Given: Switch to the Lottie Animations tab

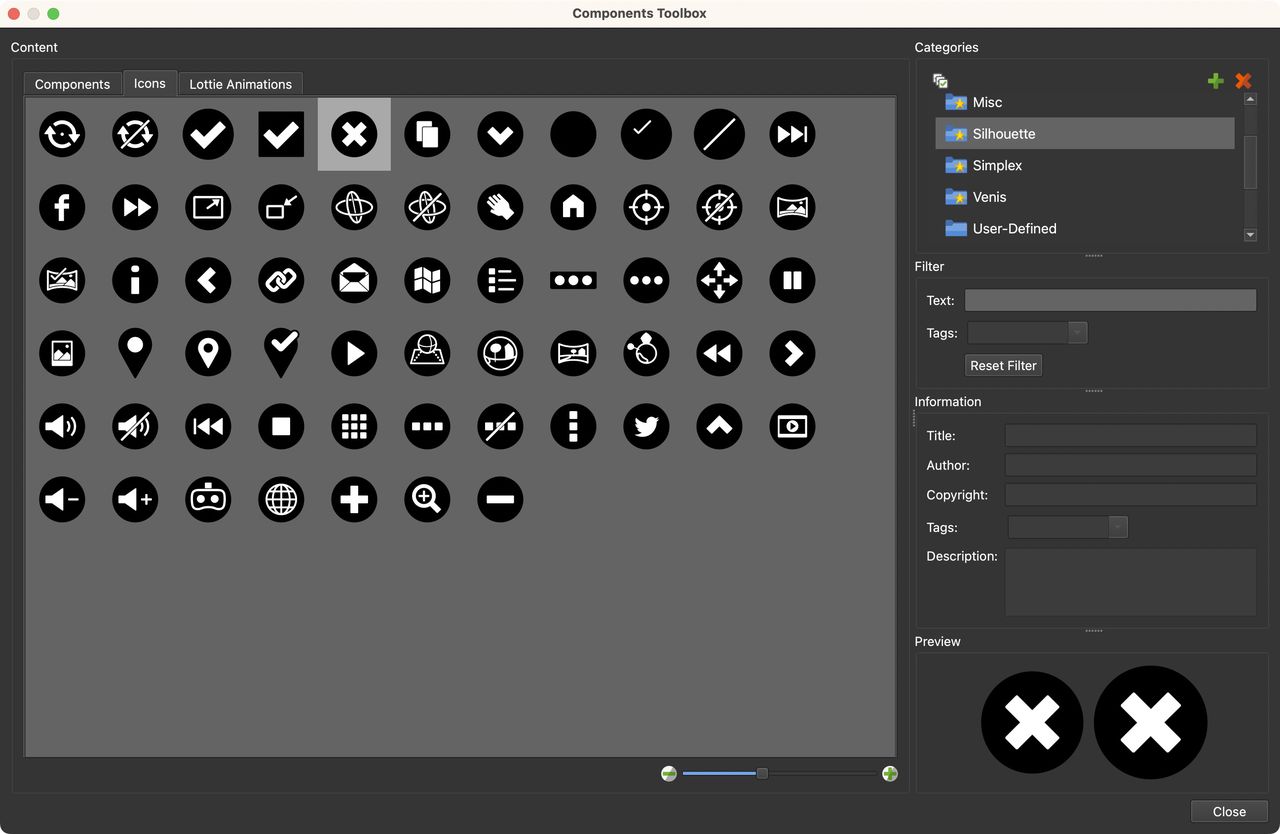Looking at the screenshot, I should tap(240, 84).
